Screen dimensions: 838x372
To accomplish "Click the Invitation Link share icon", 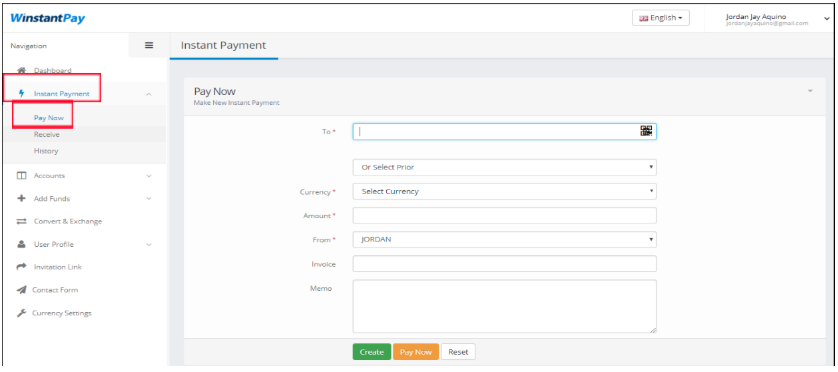I will click(21, 267).
